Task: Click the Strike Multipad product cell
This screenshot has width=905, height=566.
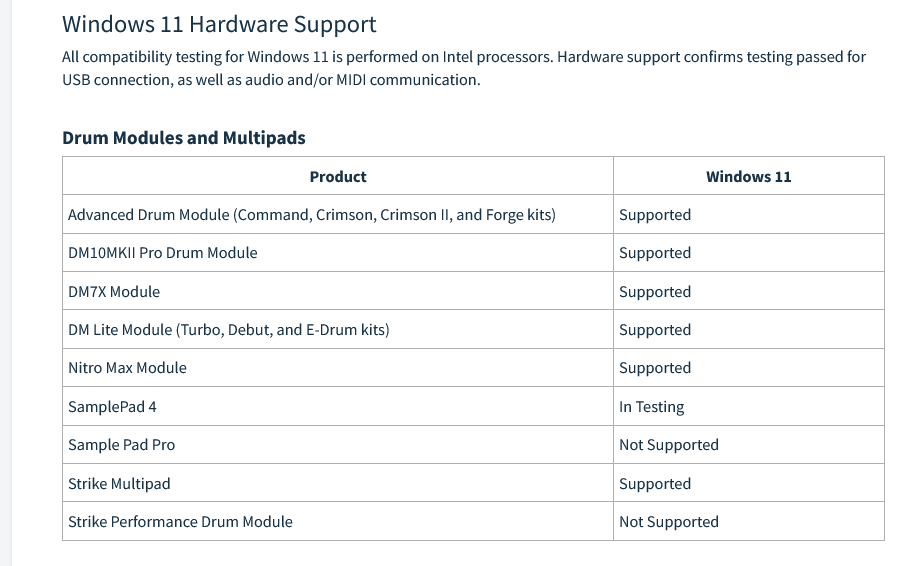Action: point(338,483)
